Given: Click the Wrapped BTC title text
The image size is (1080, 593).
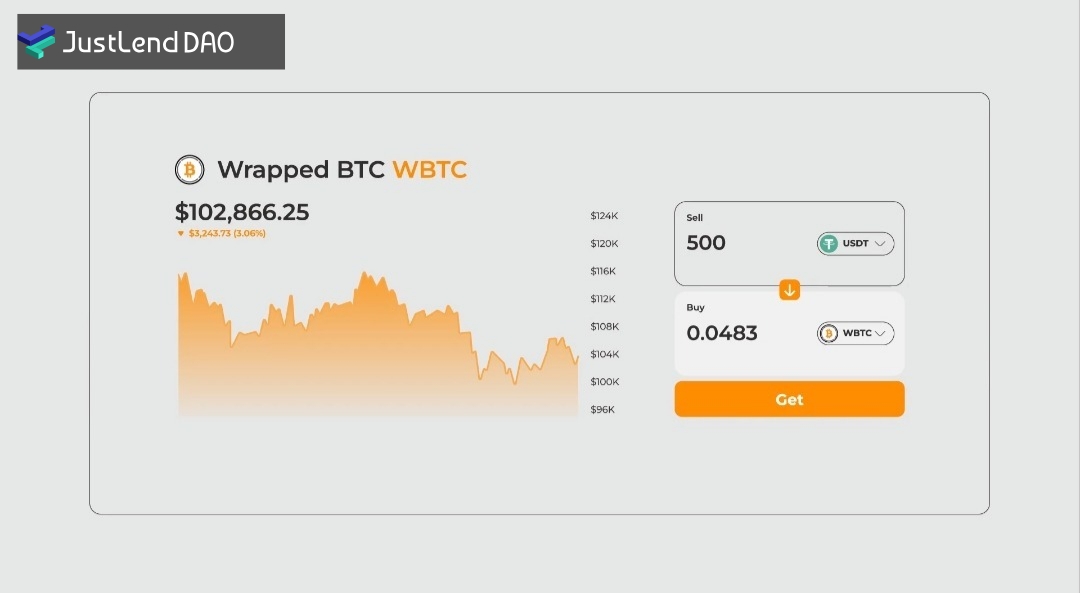Looking at the screenshot, I should [301, 170].
